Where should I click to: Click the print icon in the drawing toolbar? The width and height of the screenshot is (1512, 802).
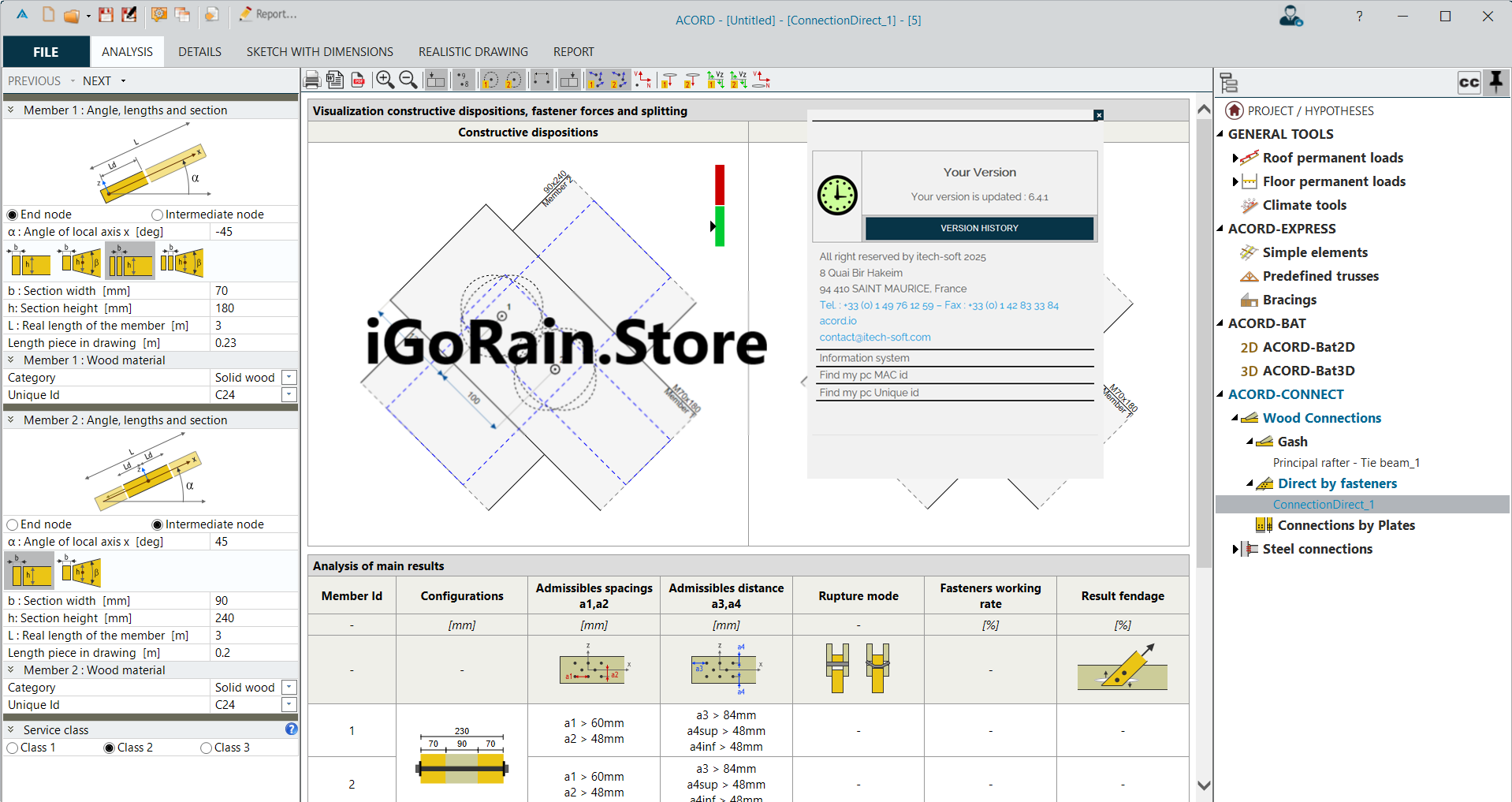click(312, 80)
